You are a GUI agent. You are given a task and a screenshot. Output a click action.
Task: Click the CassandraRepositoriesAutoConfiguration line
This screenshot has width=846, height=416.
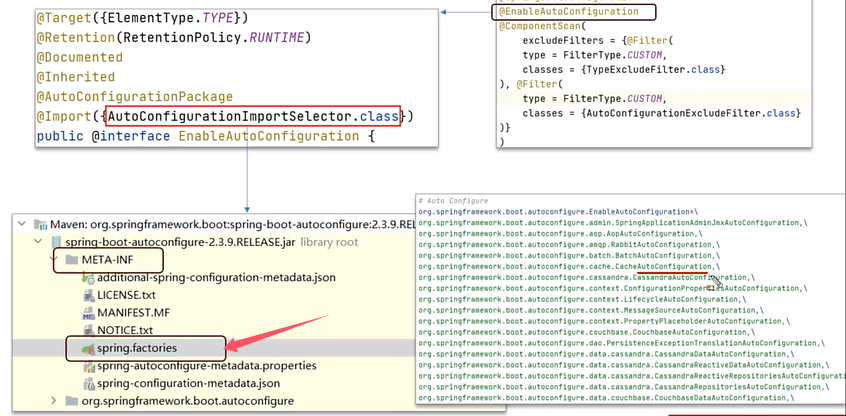[624, 387]
